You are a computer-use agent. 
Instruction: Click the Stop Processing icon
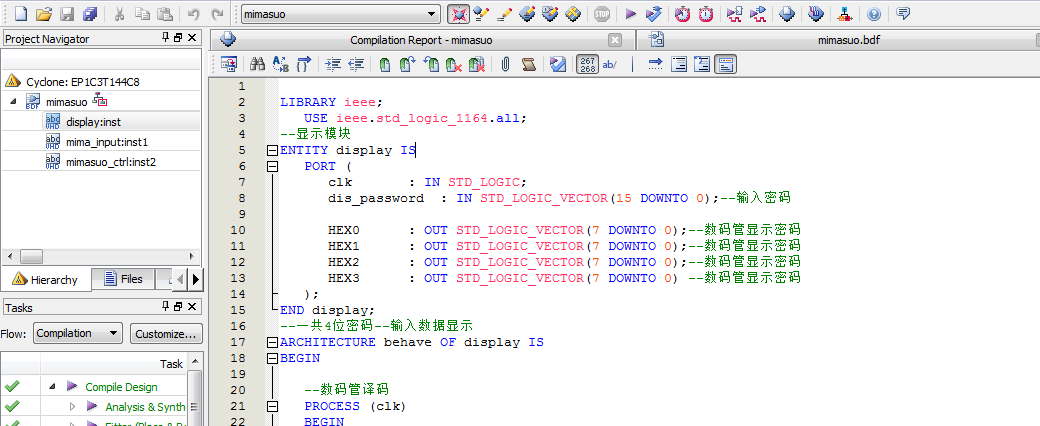point(602,13)
